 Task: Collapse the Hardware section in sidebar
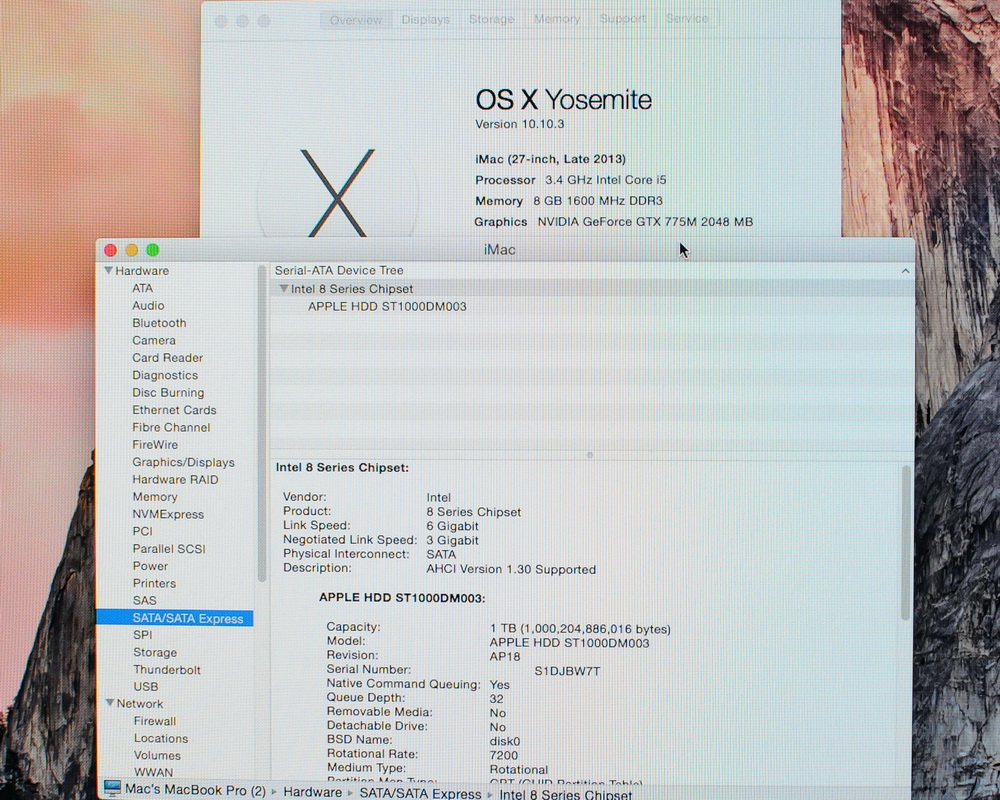click(x=108, y=270)
